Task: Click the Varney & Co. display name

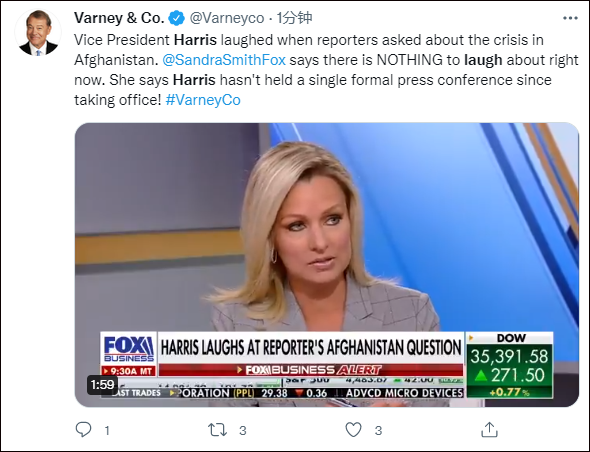Action: click(119, 18)
